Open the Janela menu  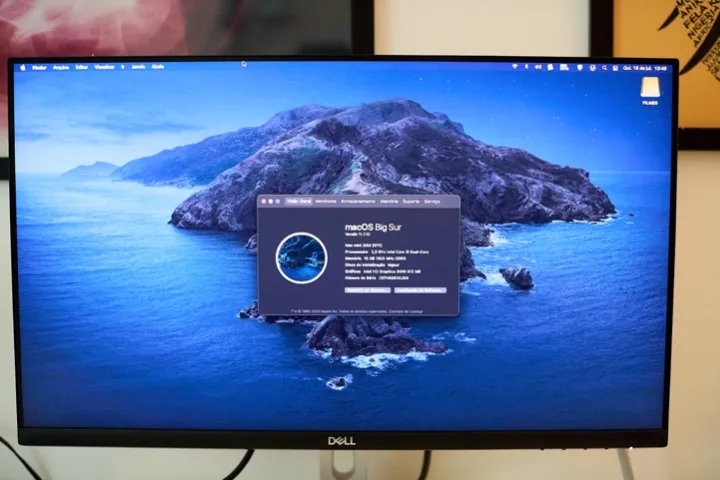(138, 67)
